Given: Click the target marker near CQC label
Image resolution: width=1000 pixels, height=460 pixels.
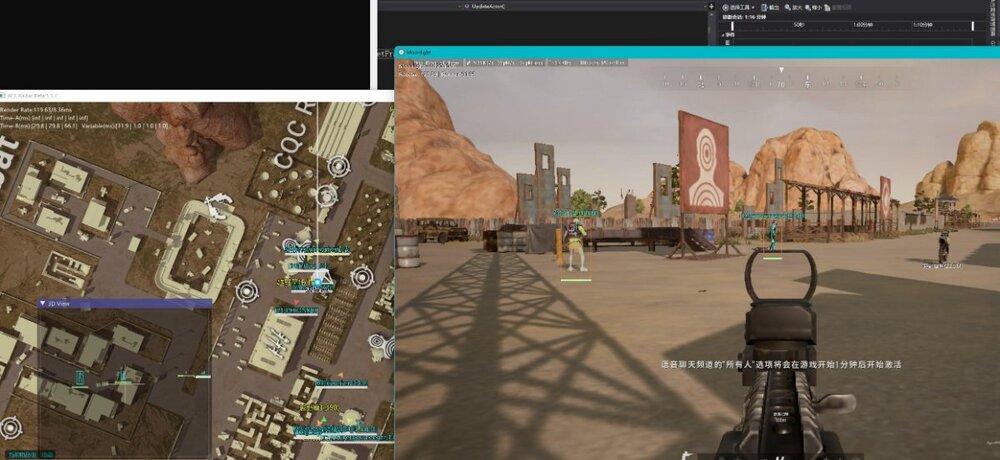Looking at the screenshot, I should 338,166.
